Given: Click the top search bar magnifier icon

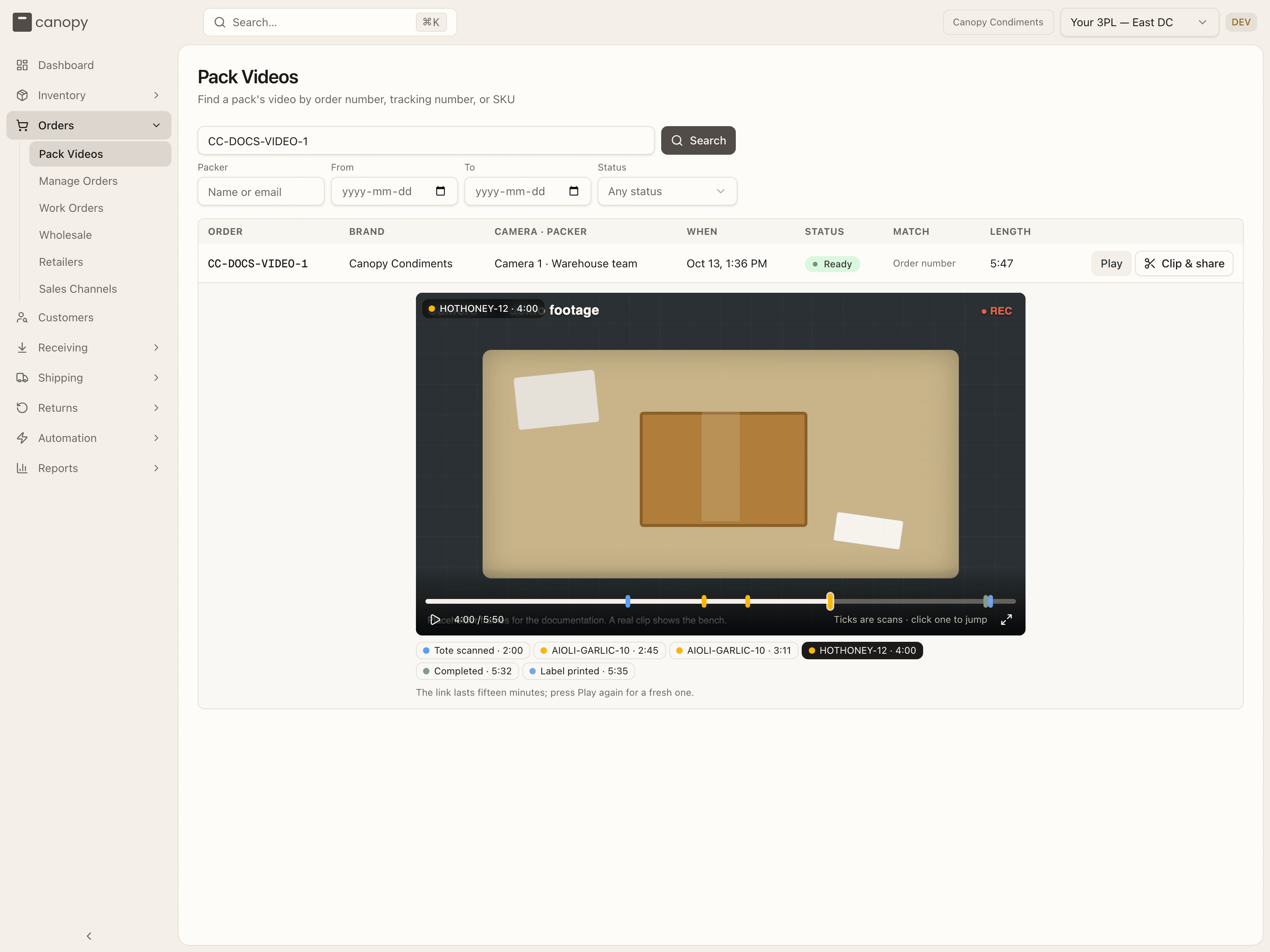Looking at the screenshot, I should point(220,22).
